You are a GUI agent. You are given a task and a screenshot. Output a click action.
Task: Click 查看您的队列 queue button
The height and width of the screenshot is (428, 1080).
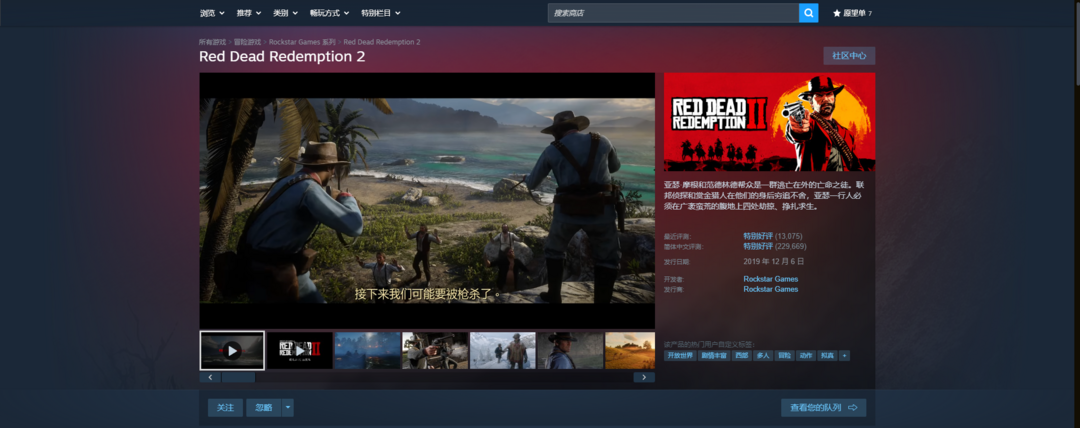click(x=823, y=407)
